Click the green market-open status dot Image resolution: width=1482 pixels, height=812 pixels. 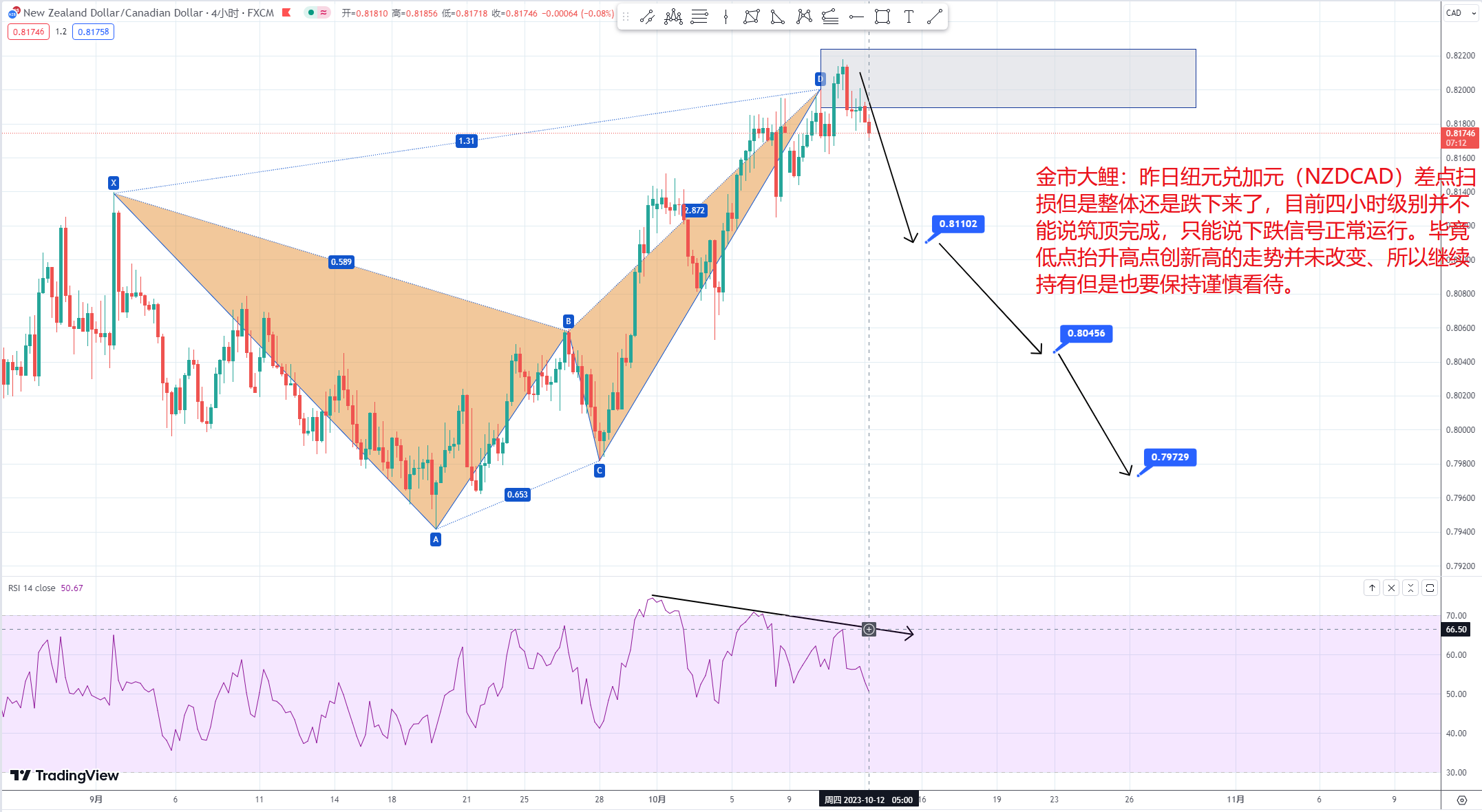311,12
